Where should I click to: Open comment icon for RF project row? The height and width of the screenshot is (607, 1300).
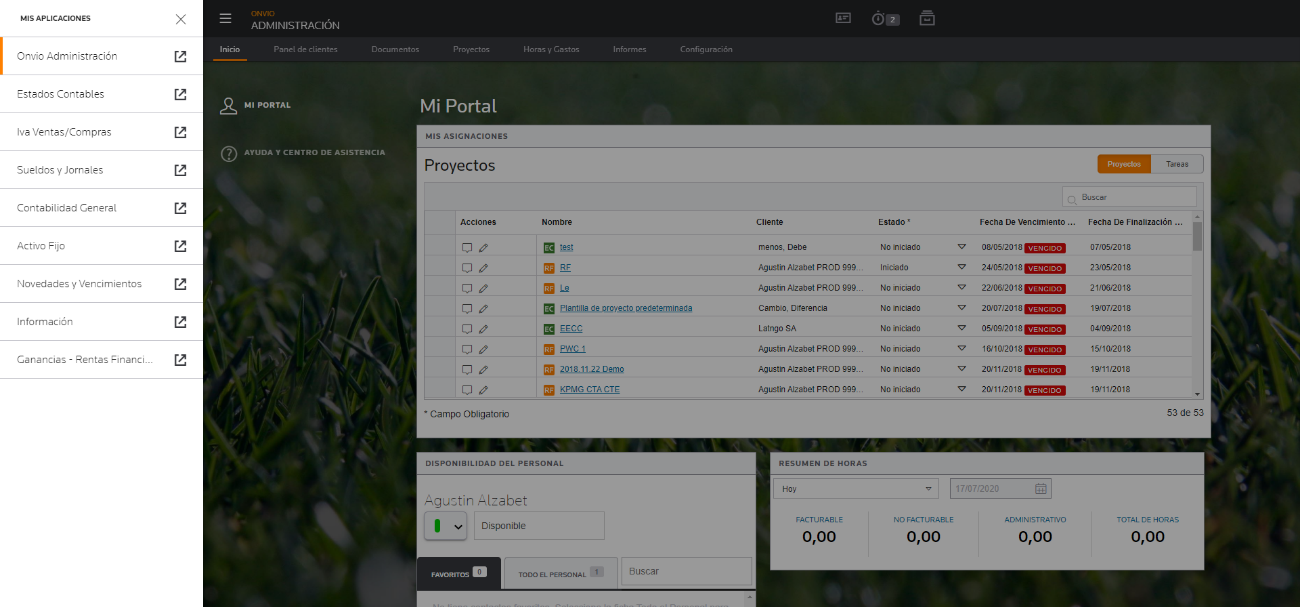point(467,267)
